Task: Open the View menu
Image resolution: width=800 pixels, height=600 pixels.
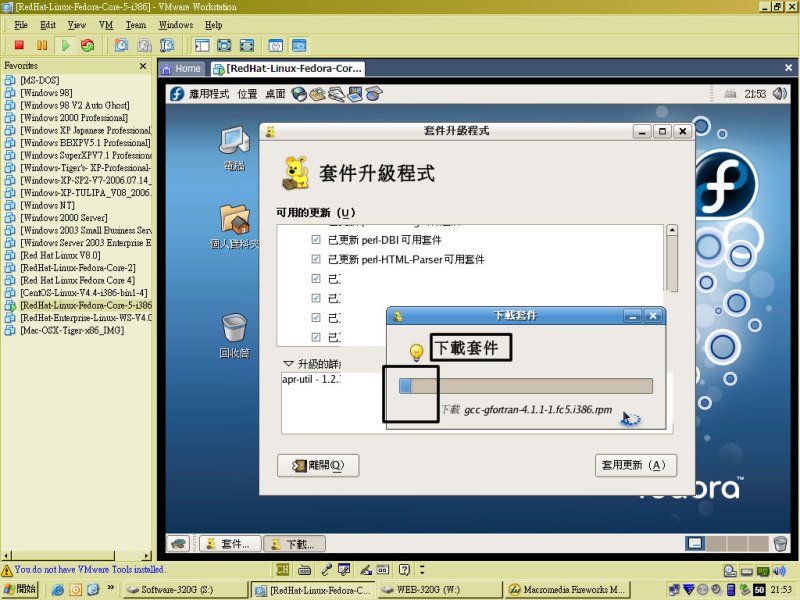Action: click(x=77, y=25)
